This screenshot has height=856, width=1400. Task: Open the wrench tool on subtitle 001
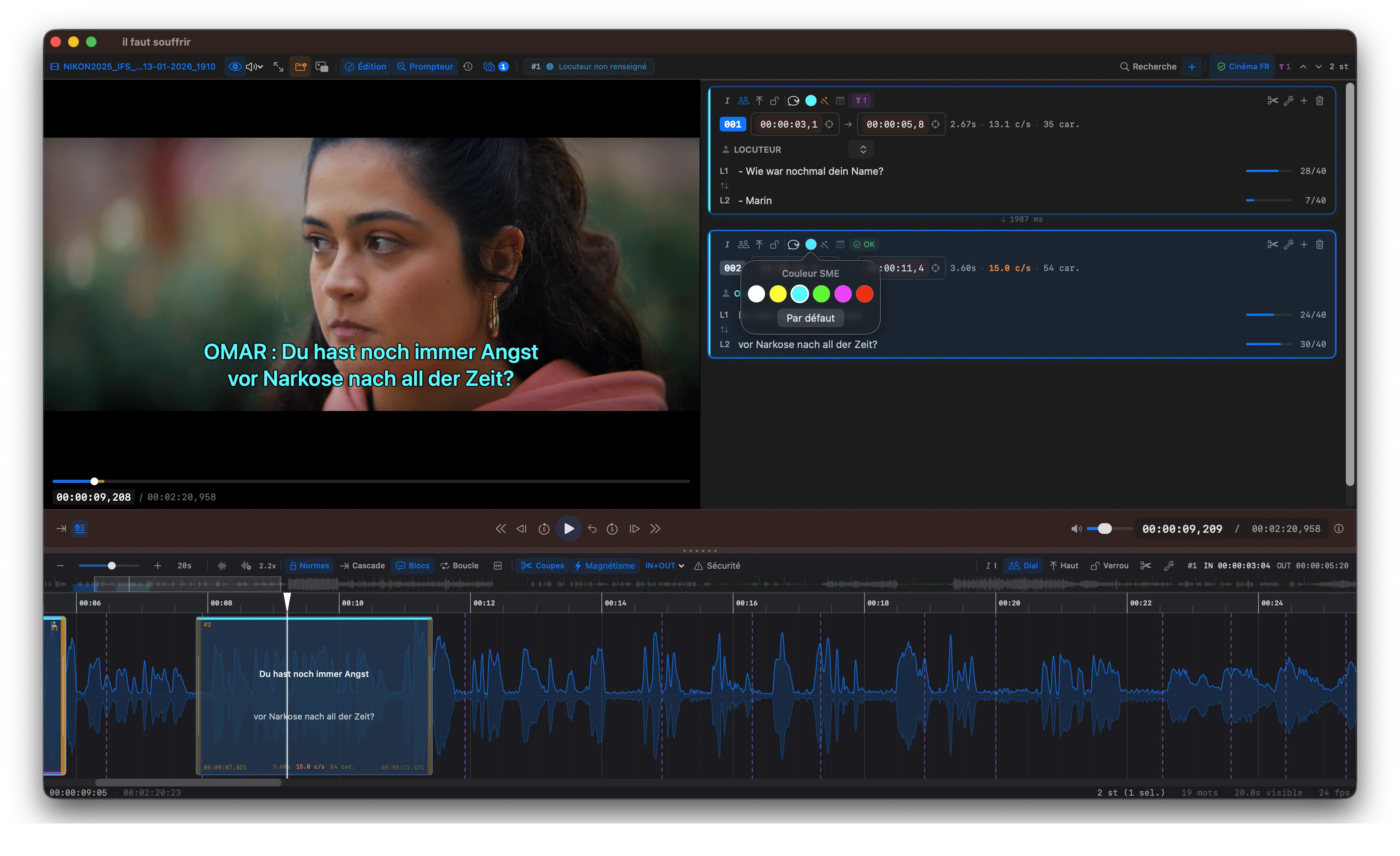pos(1289,101)
